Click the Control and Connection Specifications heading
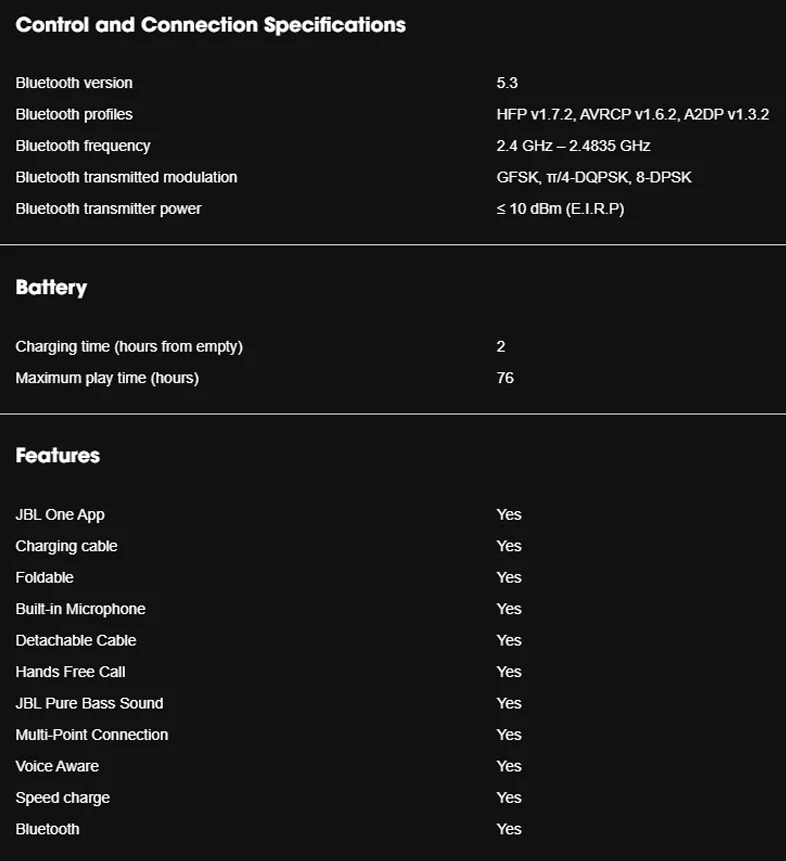Image resolution: width=786 pixels, height=861 pixels. point(210,25)
